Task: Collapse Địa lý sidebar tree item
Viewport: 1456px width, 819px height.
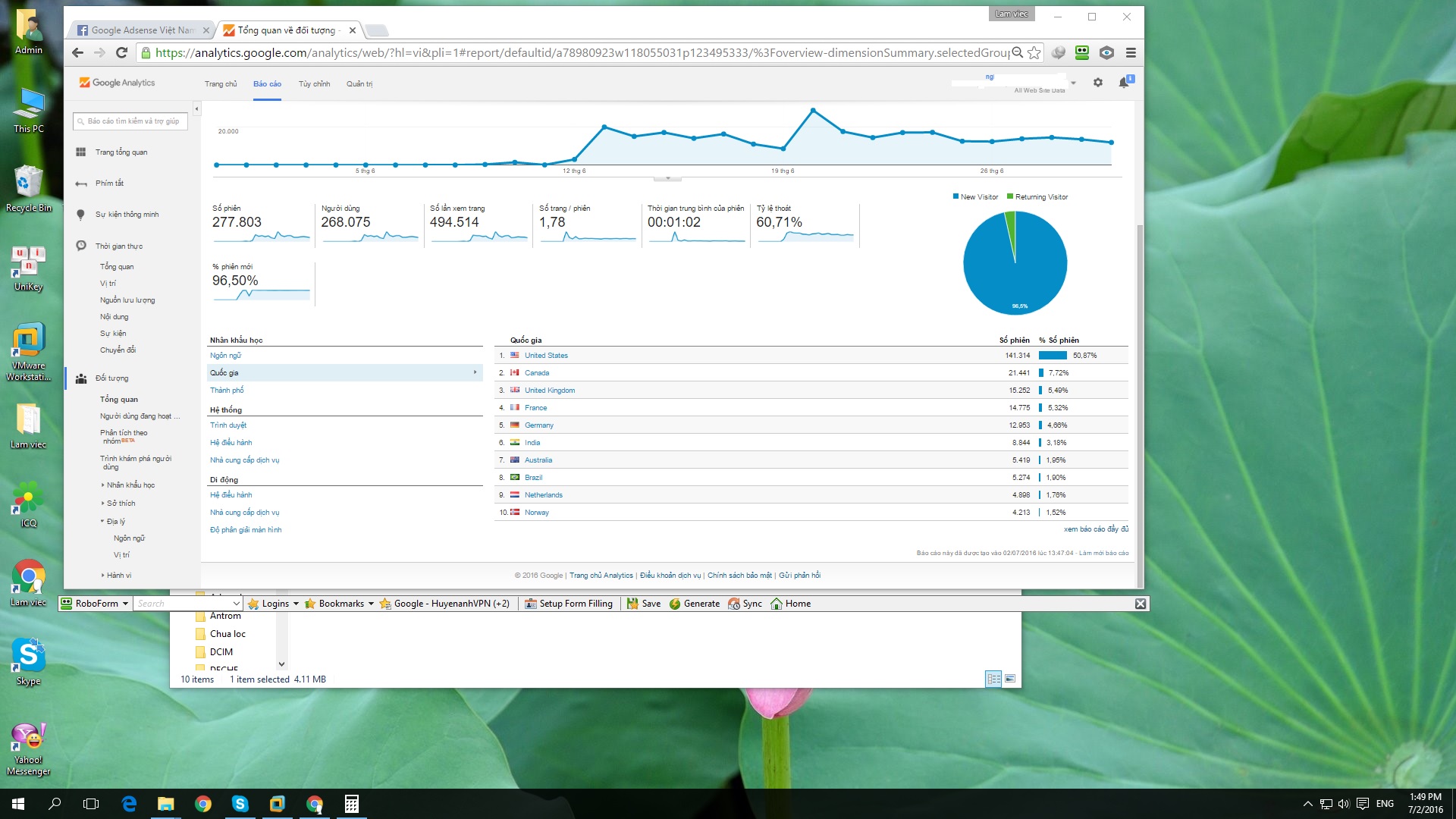Action: 103,522
